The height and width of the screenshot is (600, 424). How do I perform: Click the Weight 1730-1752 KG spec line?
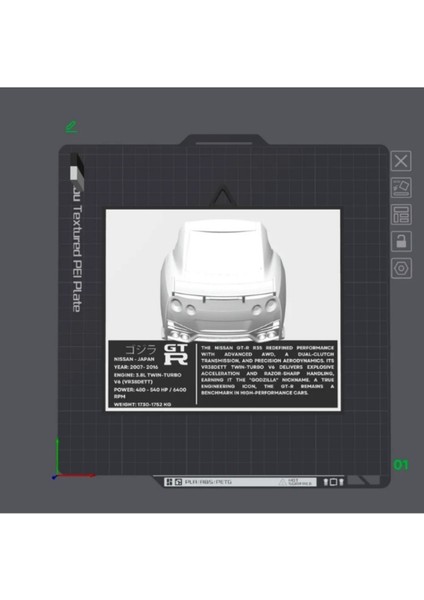pyautogui.click(x=142, y=404)
